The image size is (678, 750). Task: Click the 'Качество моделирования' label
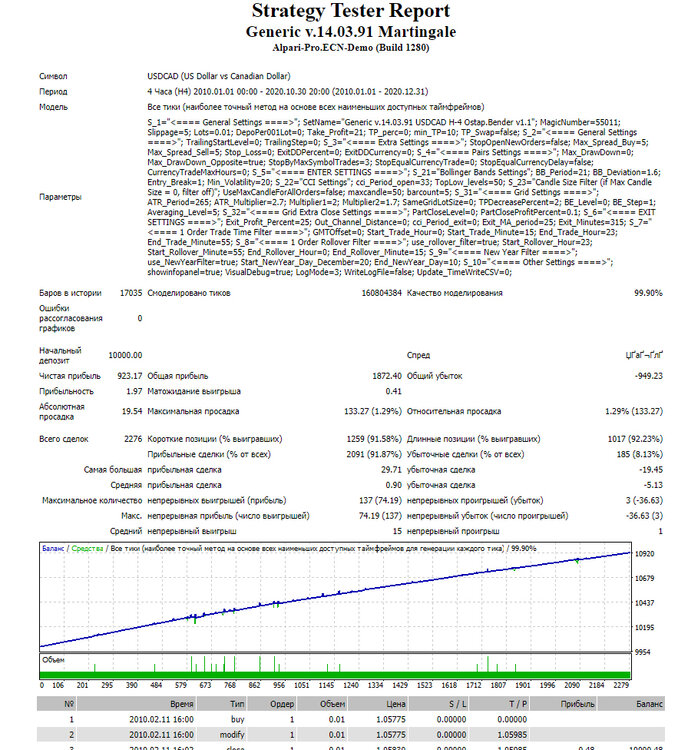[x=455, y=293]
